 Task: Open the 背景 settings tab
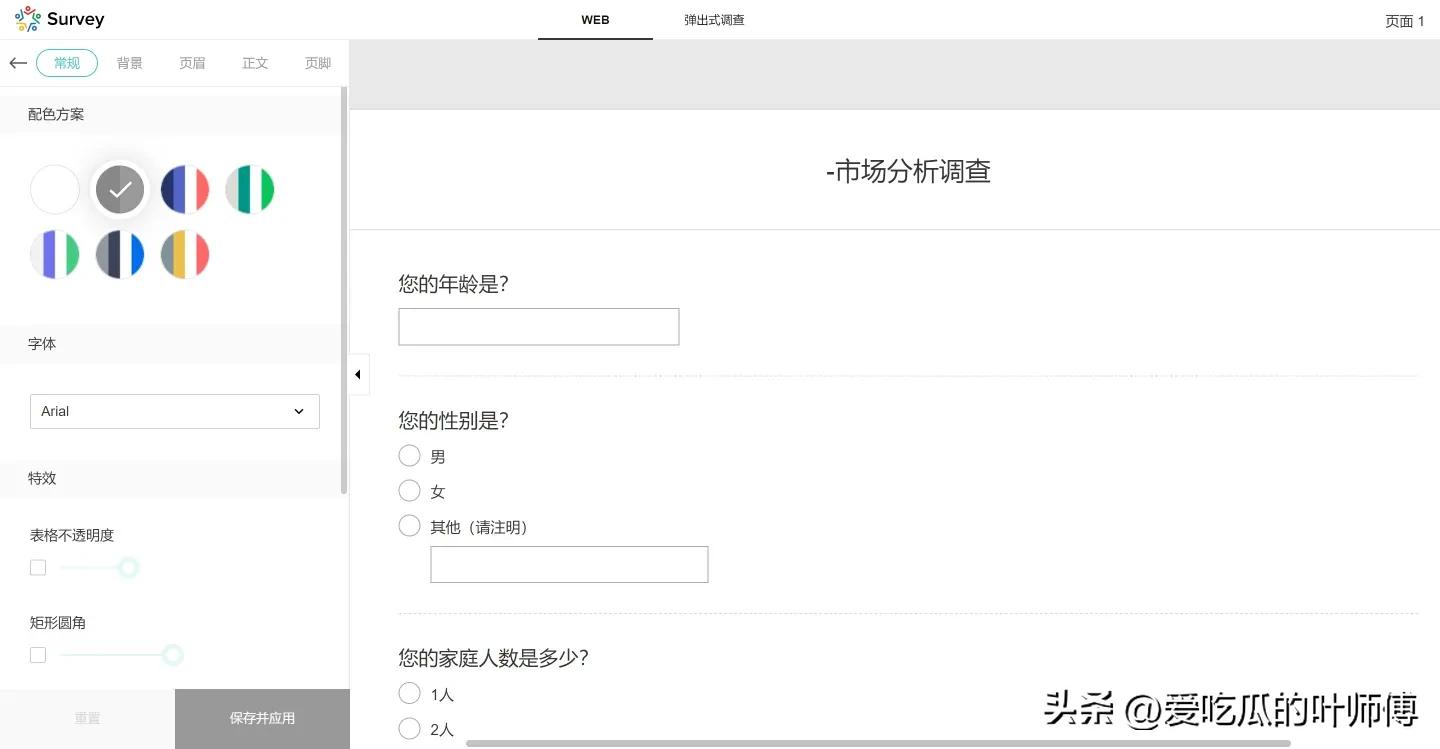click(x=129, y=62)
